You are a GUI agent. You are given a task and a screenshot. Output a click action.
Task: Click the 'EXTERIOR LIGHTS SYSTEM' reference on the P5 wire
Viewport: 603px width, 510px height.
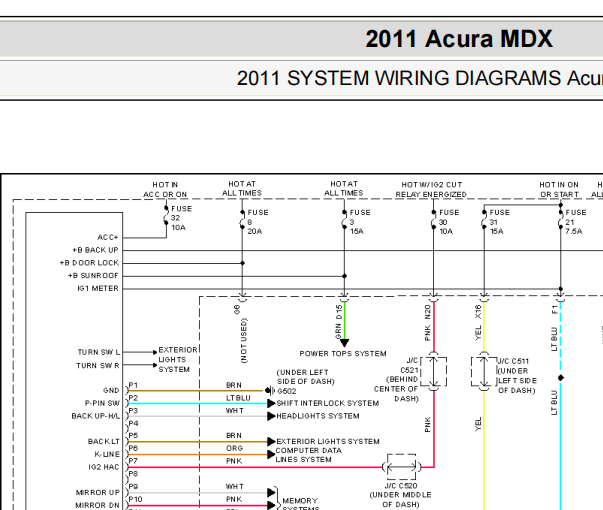click(328, 441)
